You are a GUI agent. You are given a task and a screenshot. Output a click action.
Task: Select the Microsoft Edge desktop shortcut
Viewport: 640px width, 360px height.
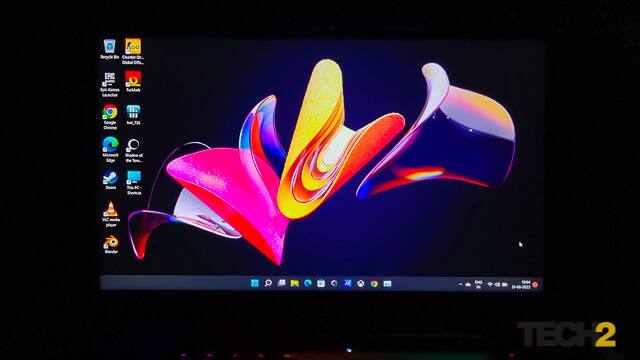click(110, 150)
